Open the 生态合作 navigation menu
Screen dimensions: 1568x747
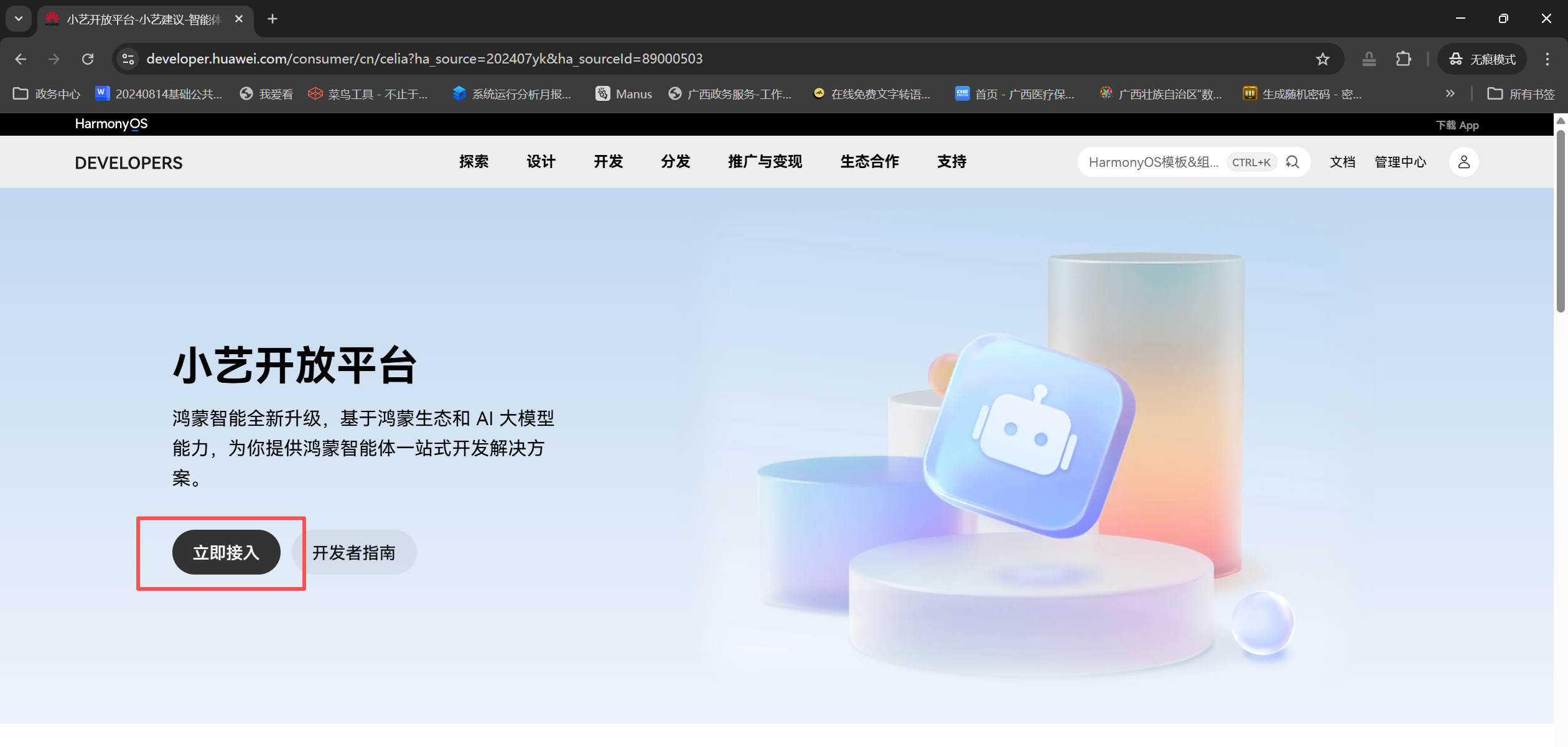pyautogui.click(x=869, y=162)
